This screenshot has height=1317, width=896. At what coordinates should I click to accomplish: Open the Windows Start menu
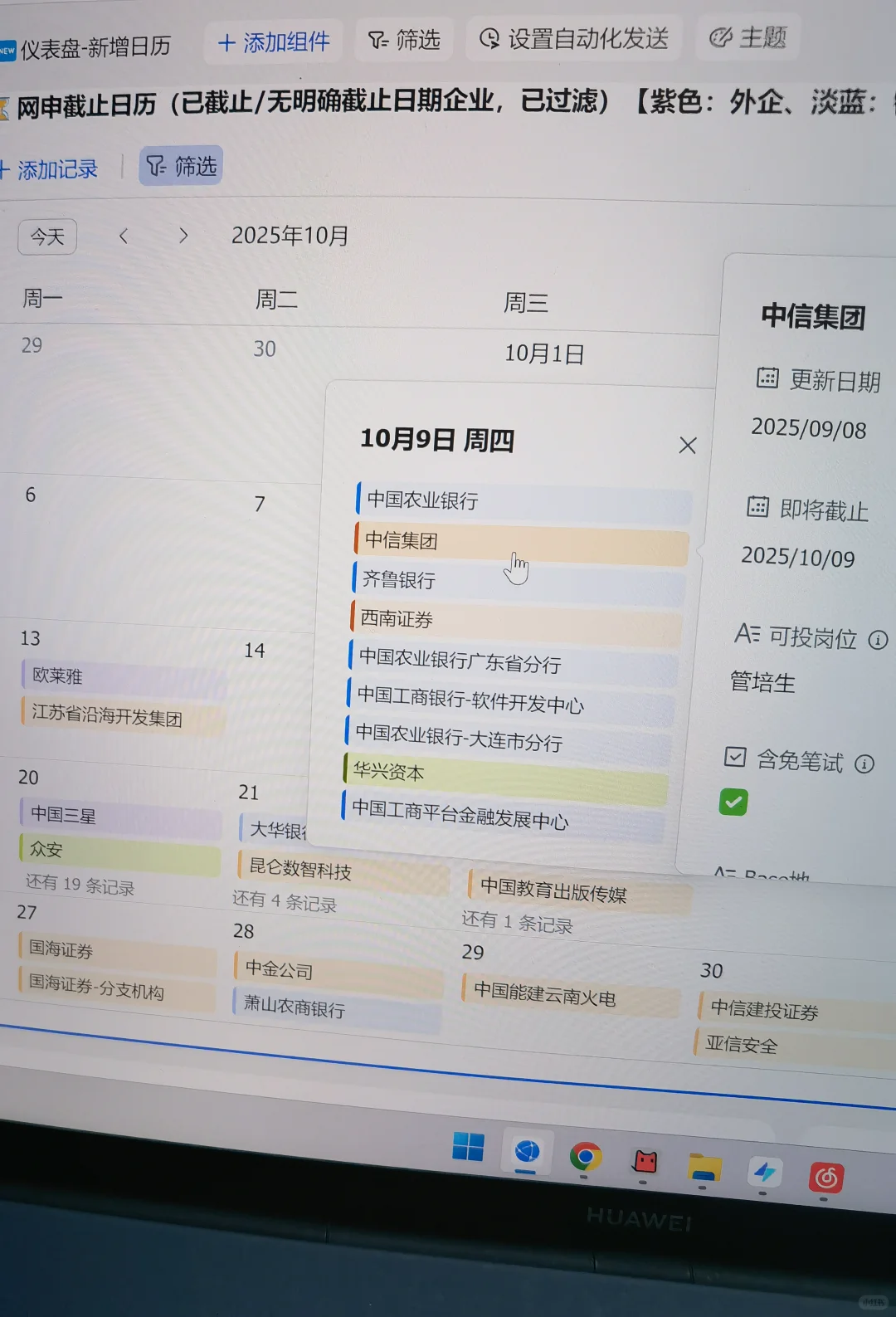pos(469,1146)
